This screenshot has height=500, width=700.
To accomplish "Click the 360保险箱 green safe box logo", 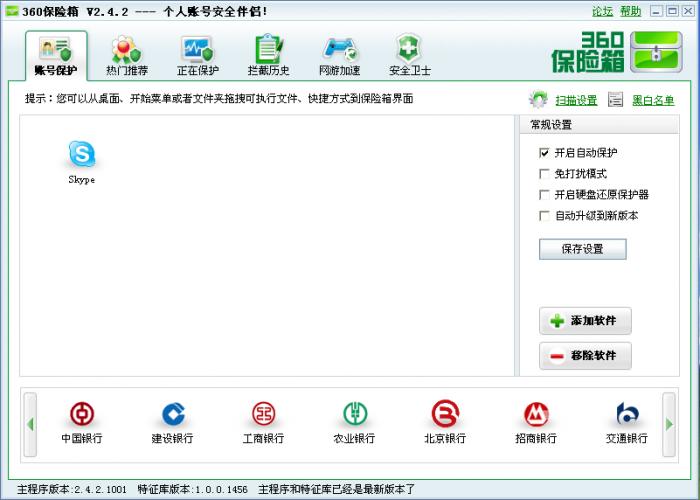I will click(656, 52).
